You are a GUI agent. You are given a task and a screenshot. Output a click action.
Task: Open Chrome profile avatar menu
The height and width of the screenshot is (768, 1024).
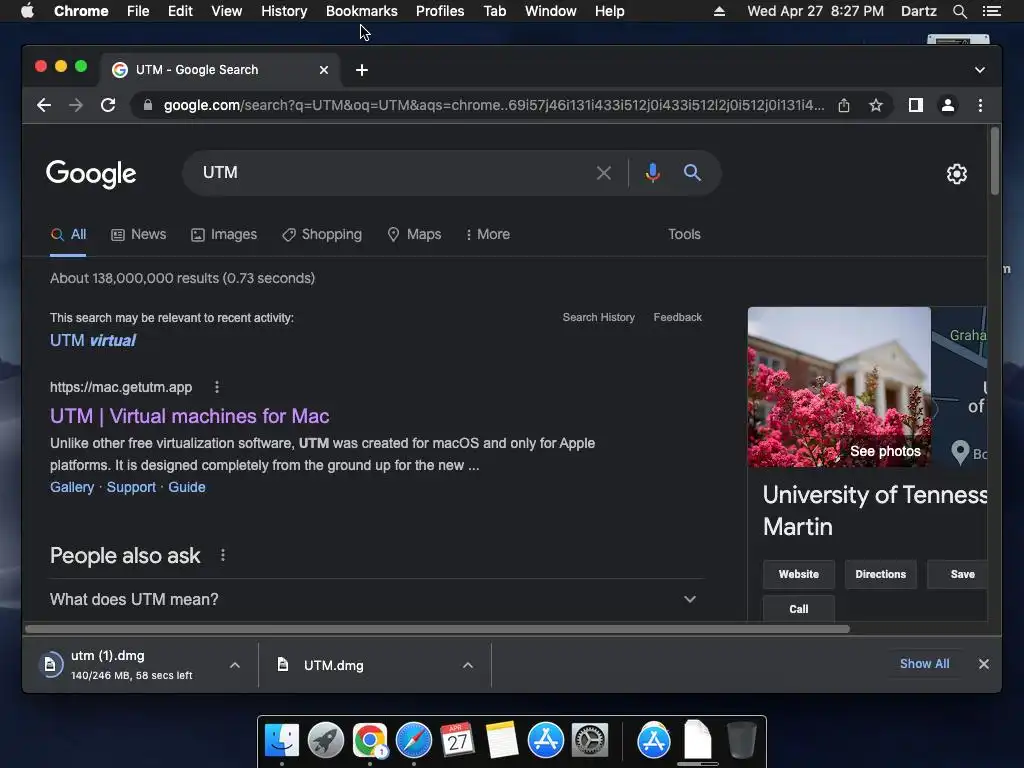click(948, 105)
